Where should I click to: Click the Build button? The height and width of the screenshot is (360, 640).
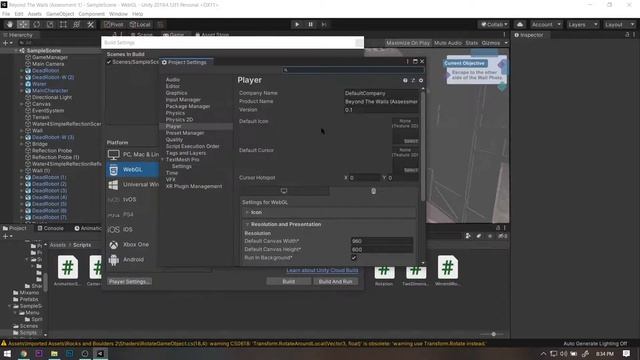coord(289,282)
